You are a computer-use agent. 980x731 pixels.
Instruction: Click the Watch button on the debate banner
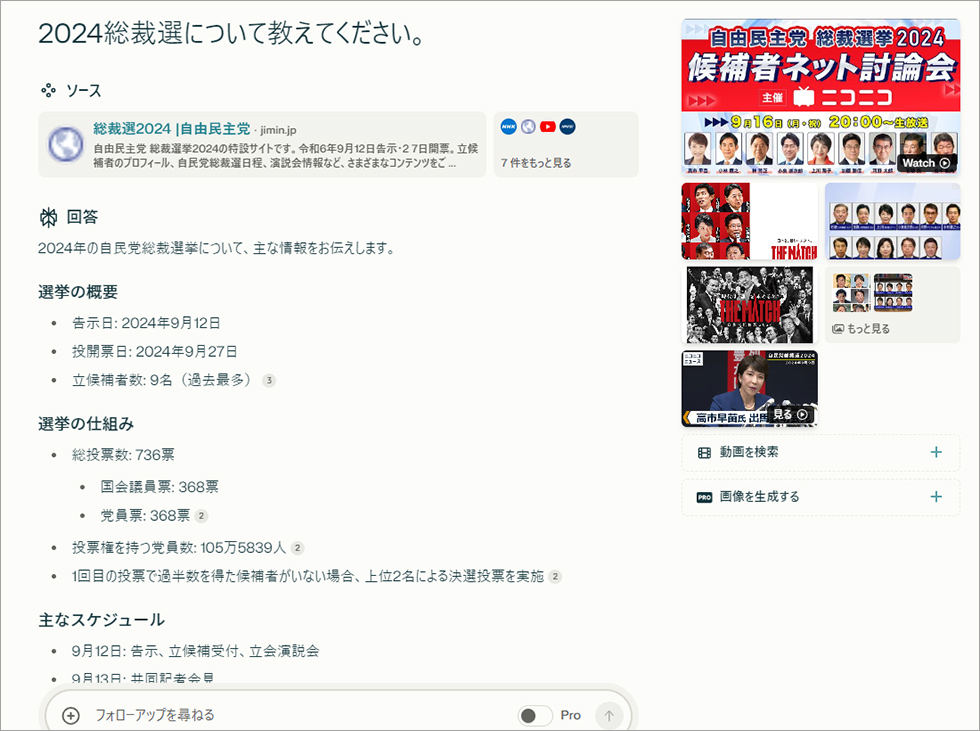pyautogui.click(x=926, y=162)
